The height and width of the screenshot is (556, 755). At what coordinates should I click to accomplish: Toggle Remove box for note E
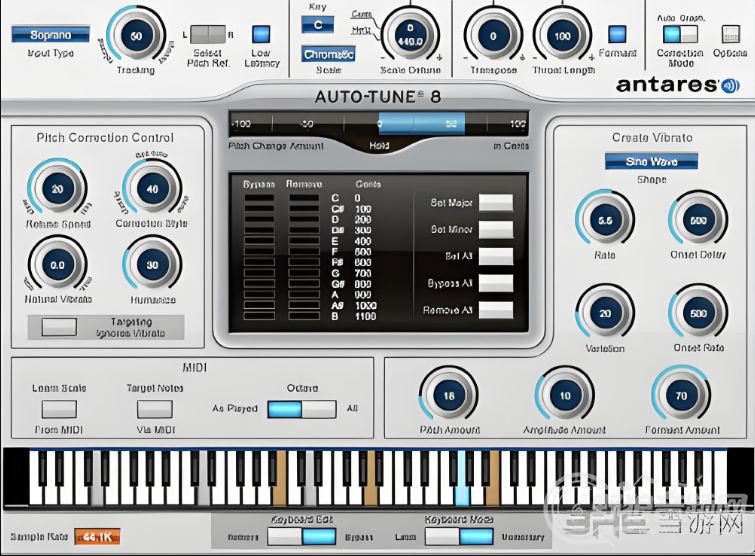304,241
